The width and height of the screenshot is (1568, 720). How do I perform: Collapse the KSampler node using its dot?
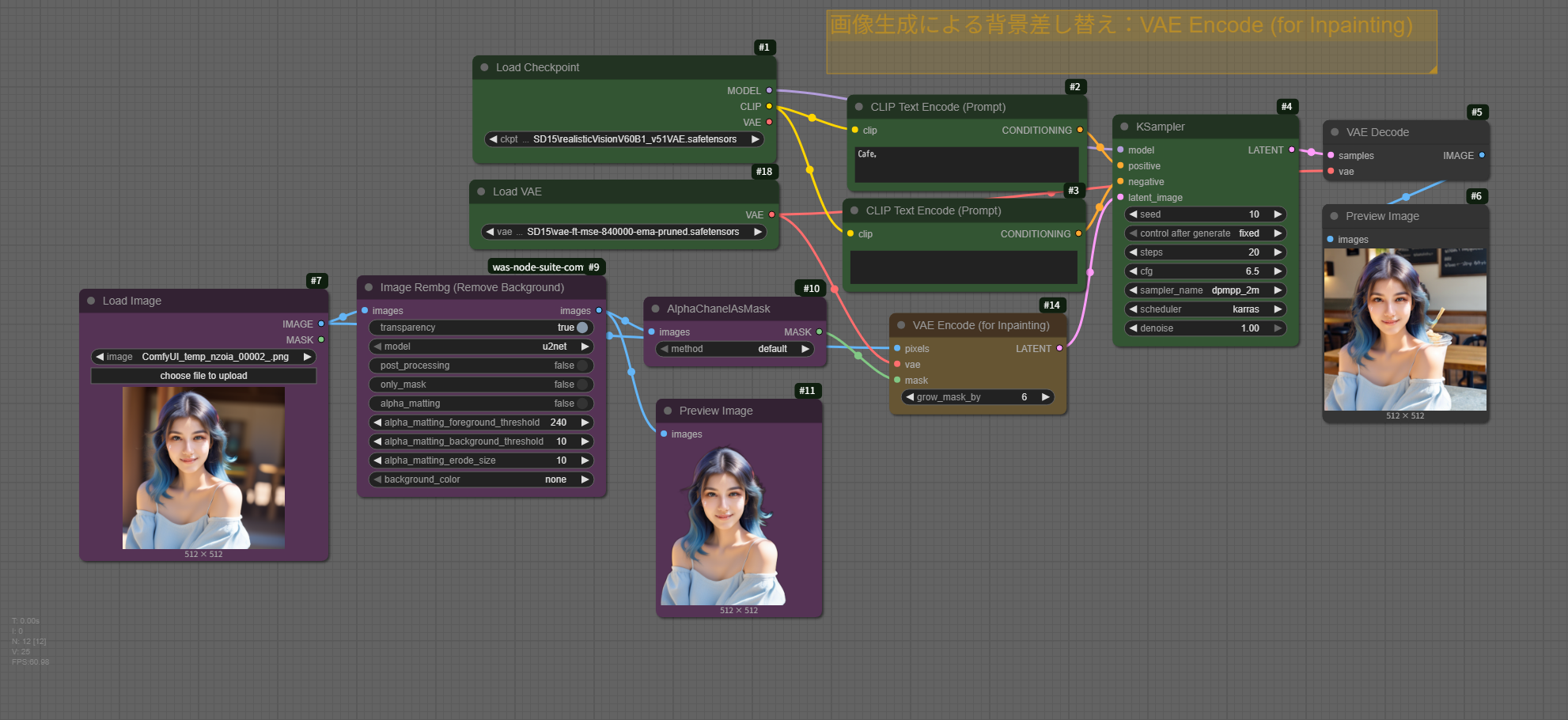[x=1124, y=127]
